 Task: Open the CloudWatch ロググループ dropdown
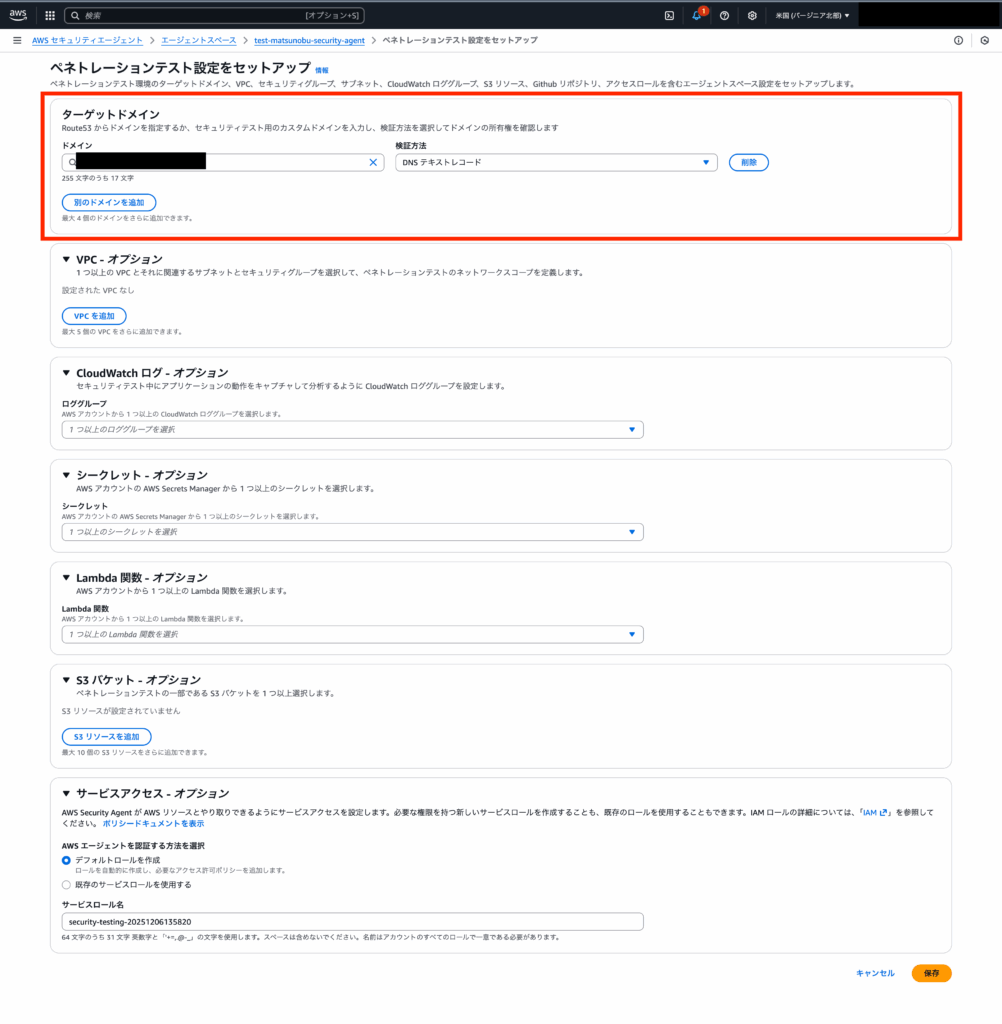pyautogui.click(x=352, y=430)
